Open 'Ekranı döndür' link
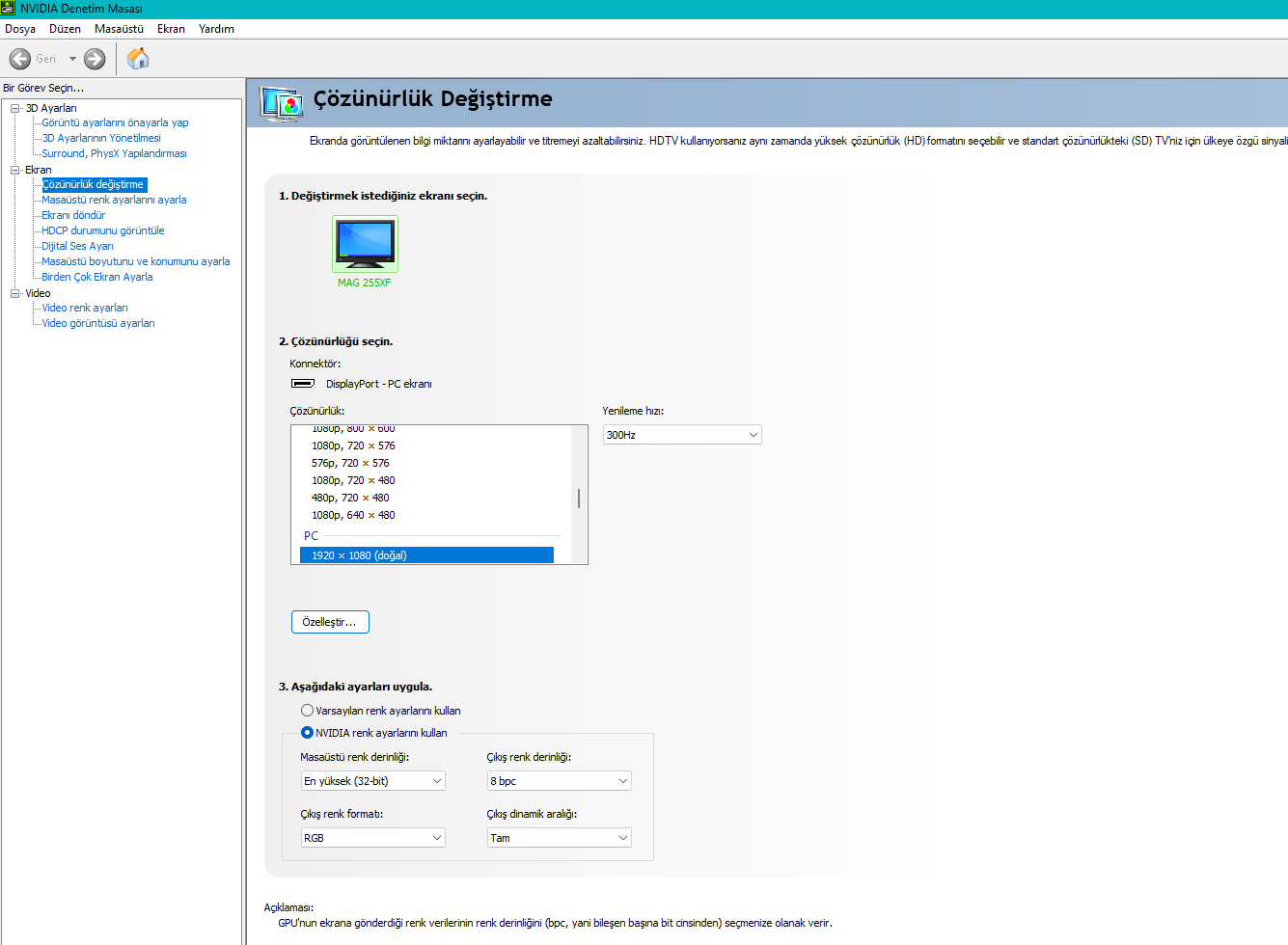 pos(73,215)
